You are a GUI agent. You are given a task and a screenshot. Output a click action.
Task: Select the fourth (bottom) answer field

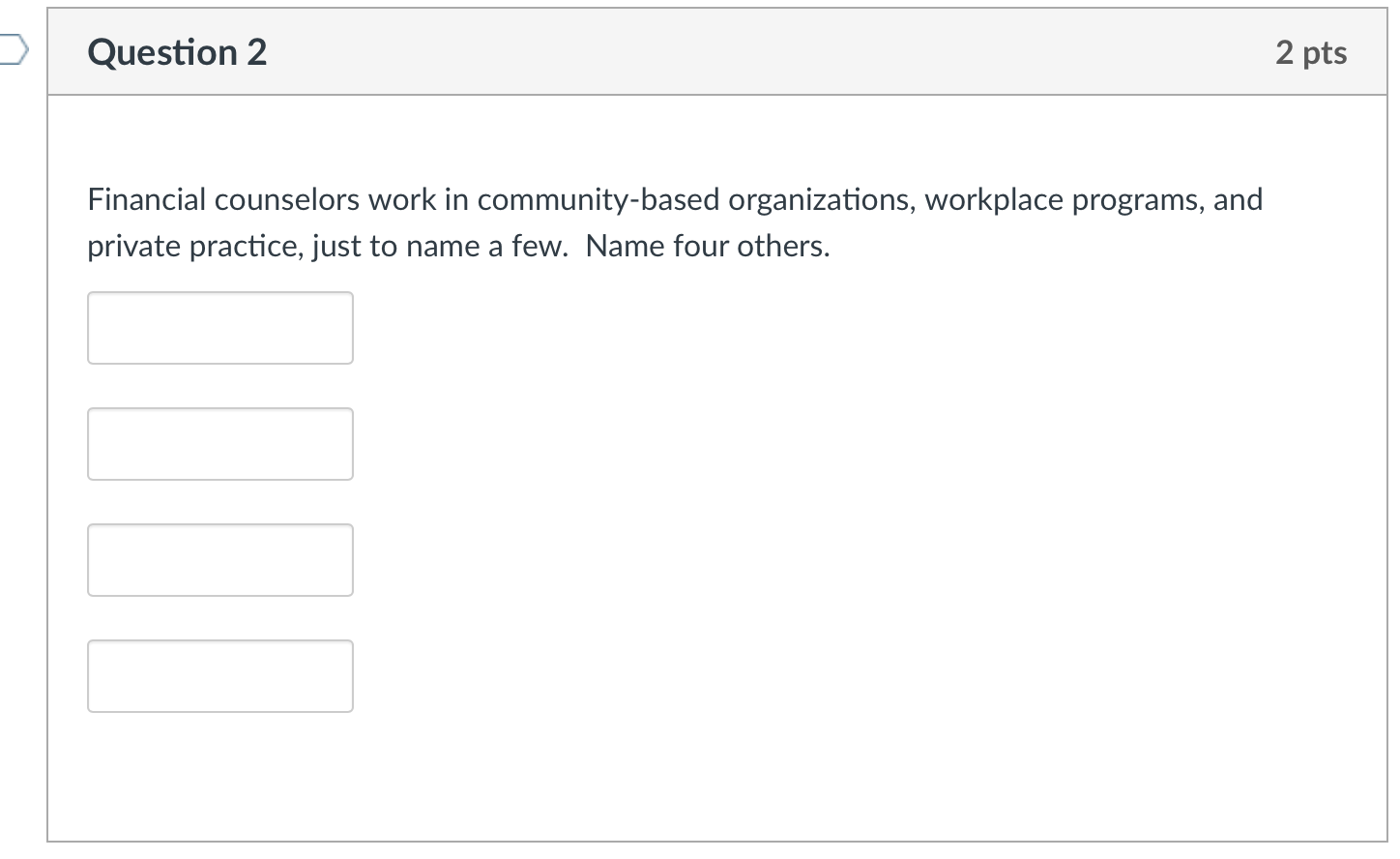(220, 676)
